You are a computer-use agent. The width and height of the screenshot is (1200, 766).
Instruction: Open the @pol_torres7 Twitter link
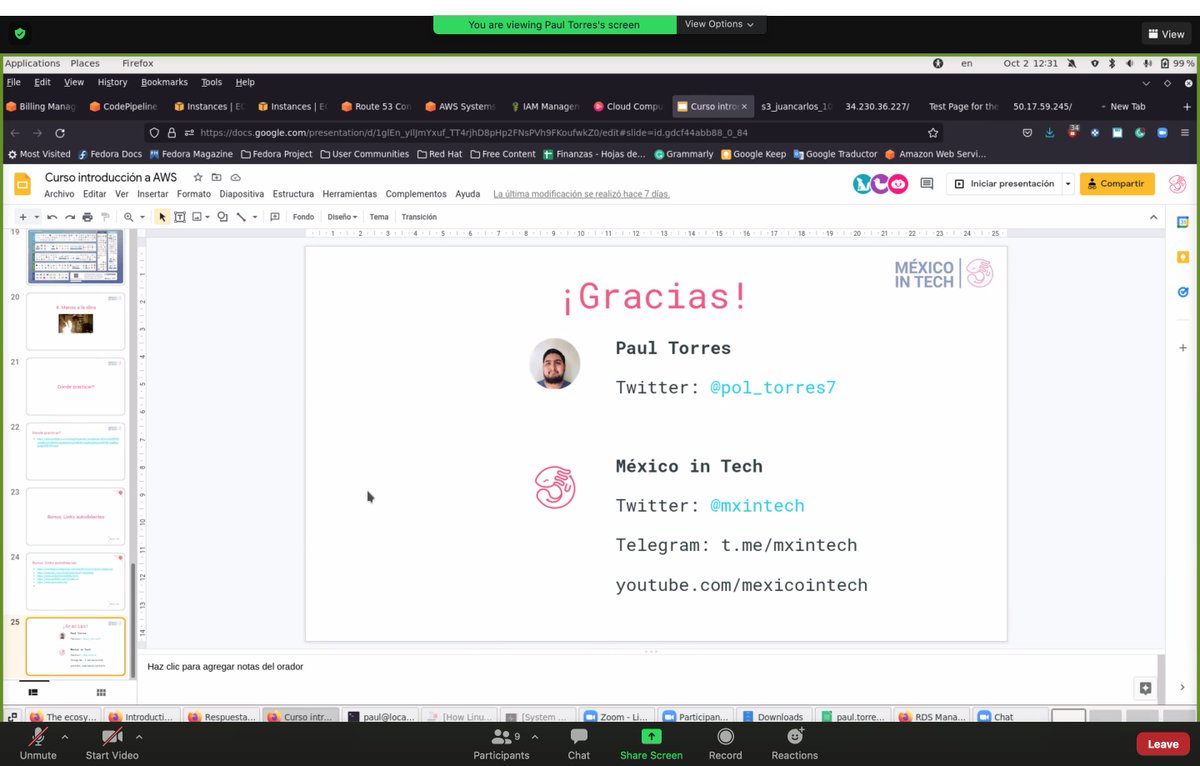(773, 387)
